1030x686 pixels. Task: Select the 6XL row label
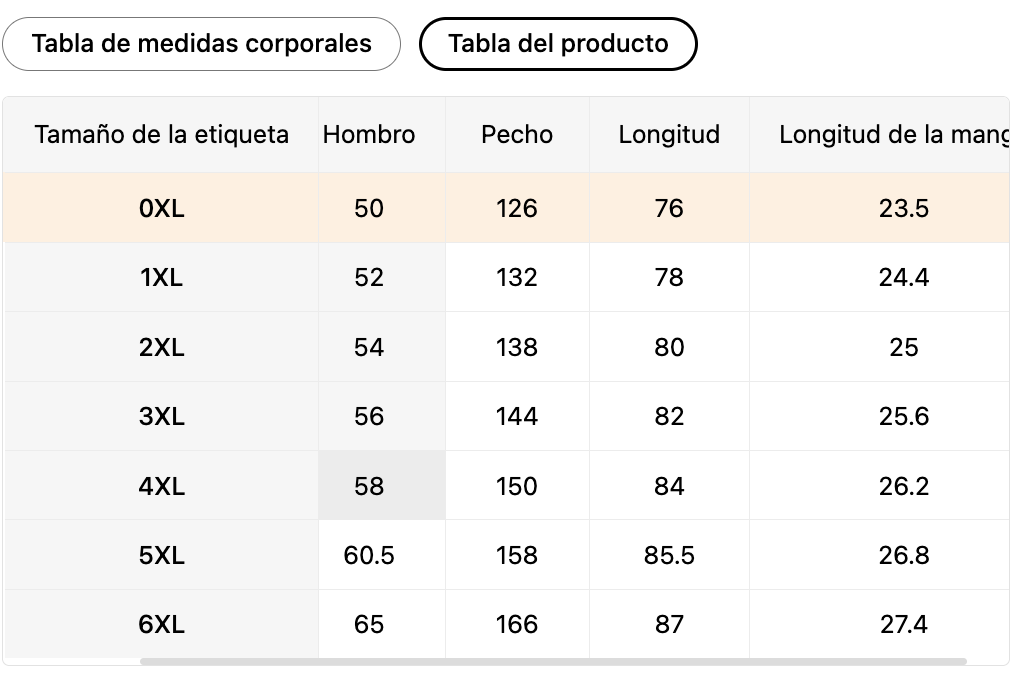click(x=162, y=624)
